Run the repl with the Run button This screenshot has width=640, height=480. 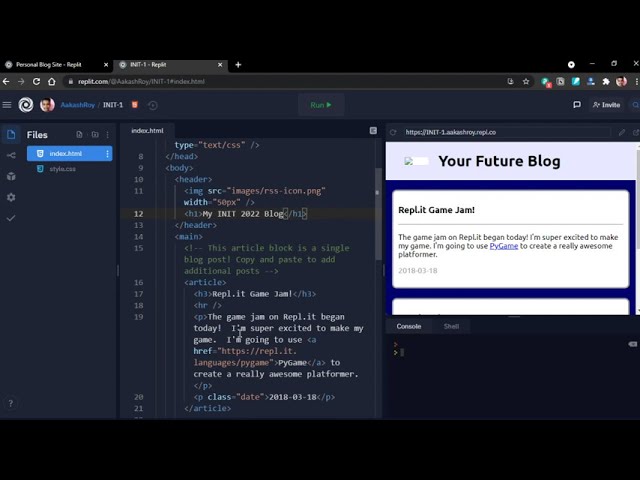[321, 105]
